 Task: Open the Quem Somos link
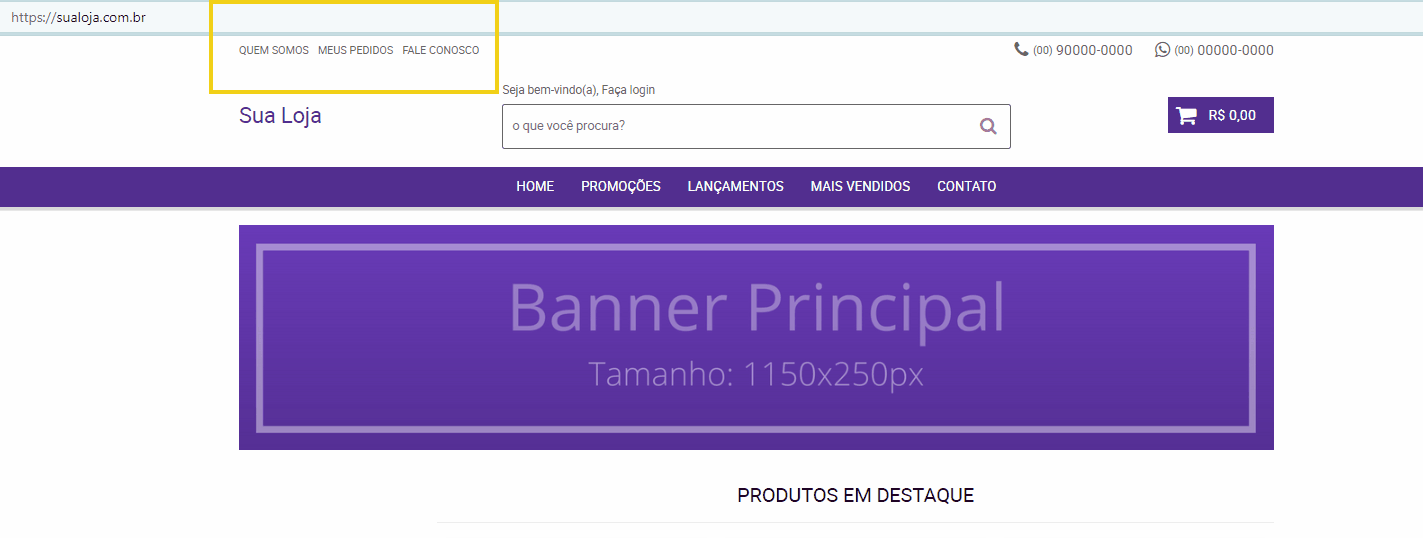pos(274,50)
